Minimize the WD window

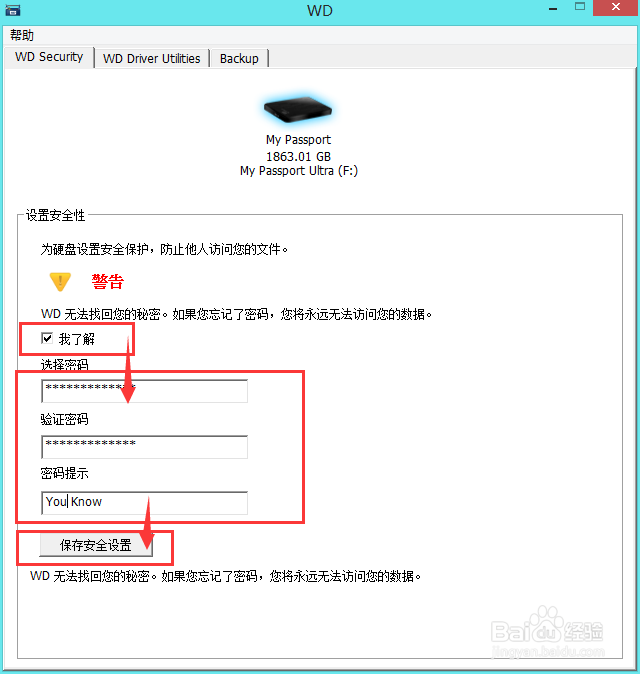pos(553,9)
